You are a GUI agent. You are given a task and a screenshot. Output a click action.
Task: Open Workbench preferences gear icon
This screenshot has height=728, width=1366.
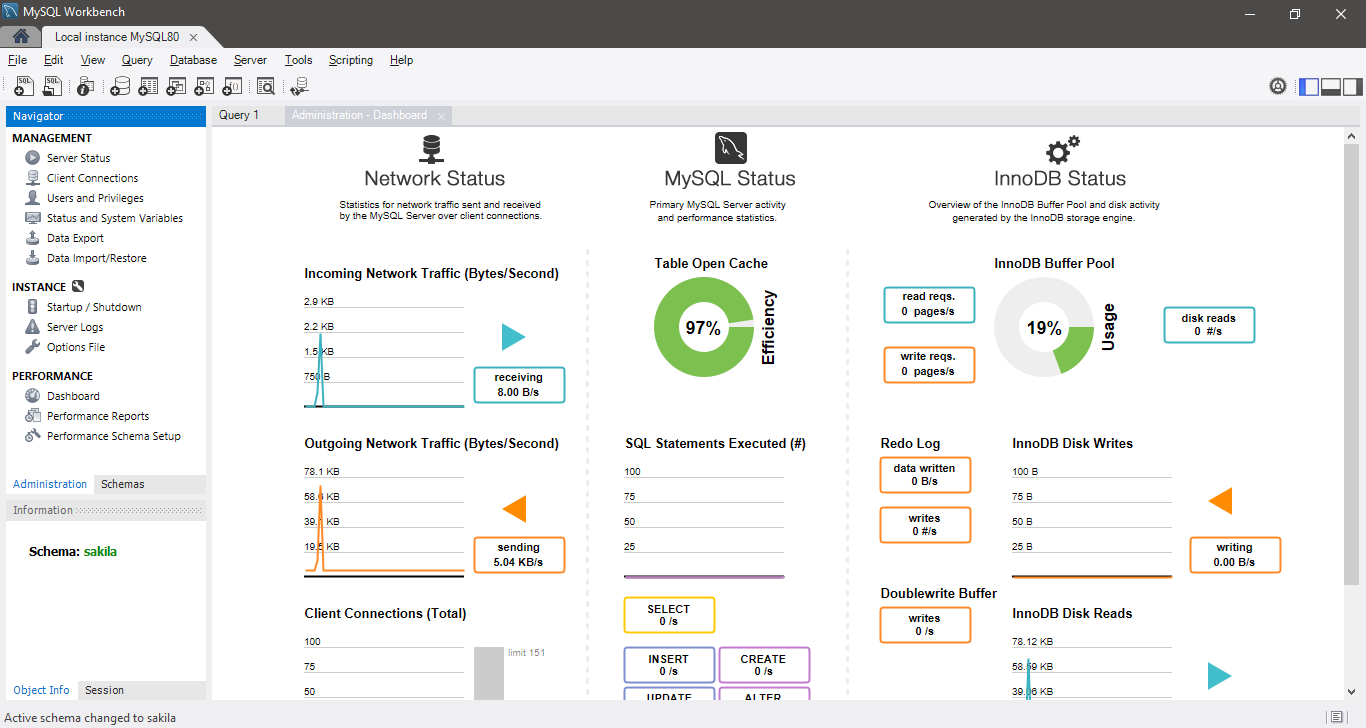tap(1278, 86)
